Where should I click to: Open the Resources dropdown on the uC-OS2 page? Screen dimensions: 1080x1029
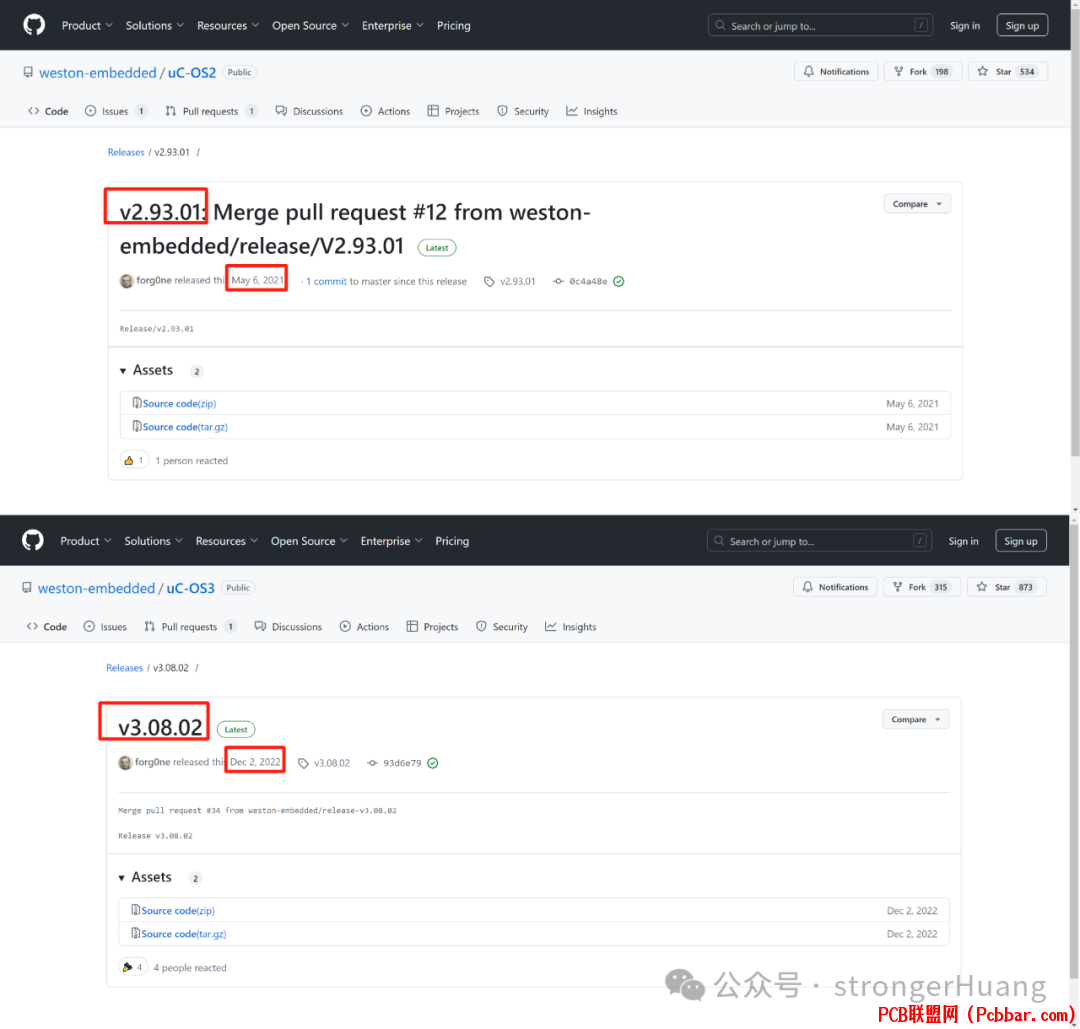(x=228, y=25)
